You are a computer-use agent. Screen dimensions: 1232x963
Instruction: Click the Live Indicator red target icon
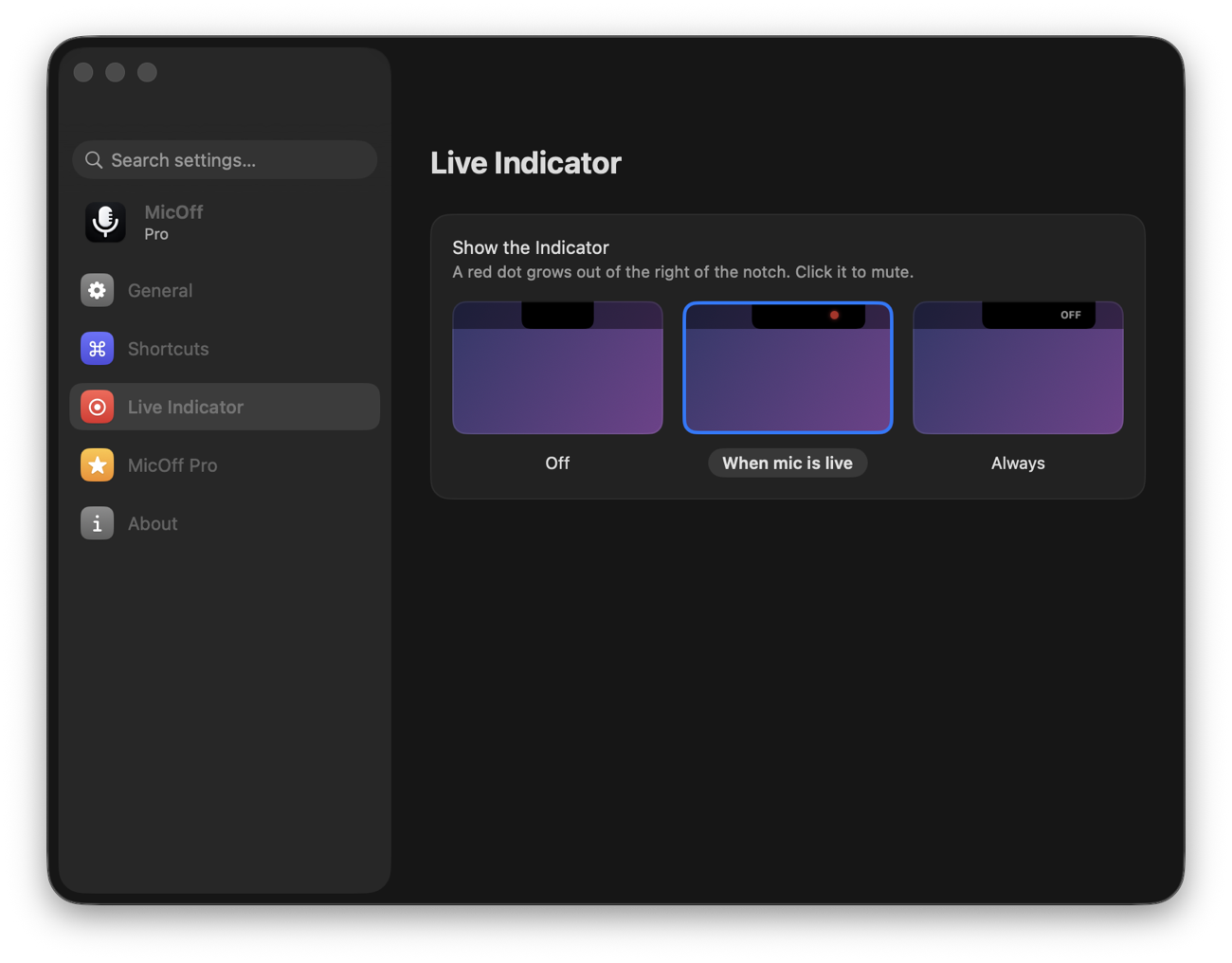tap(97, 407)
